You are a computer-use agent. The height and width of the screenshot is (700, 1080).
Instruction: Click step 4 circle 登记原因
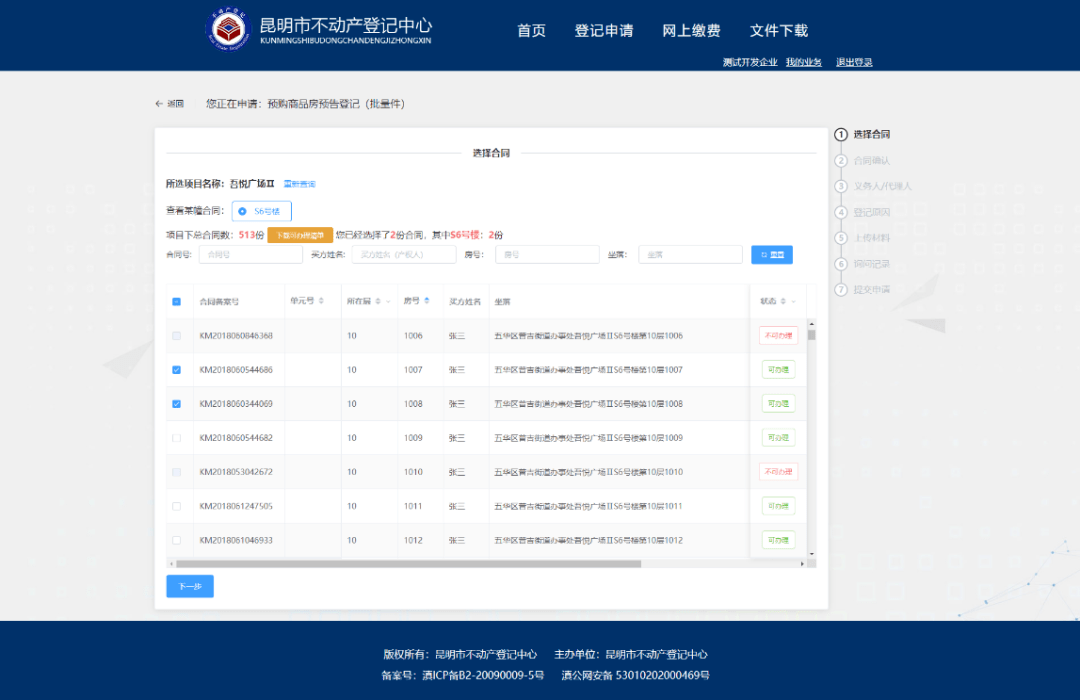pyautogui.click(x=840, y=212)
